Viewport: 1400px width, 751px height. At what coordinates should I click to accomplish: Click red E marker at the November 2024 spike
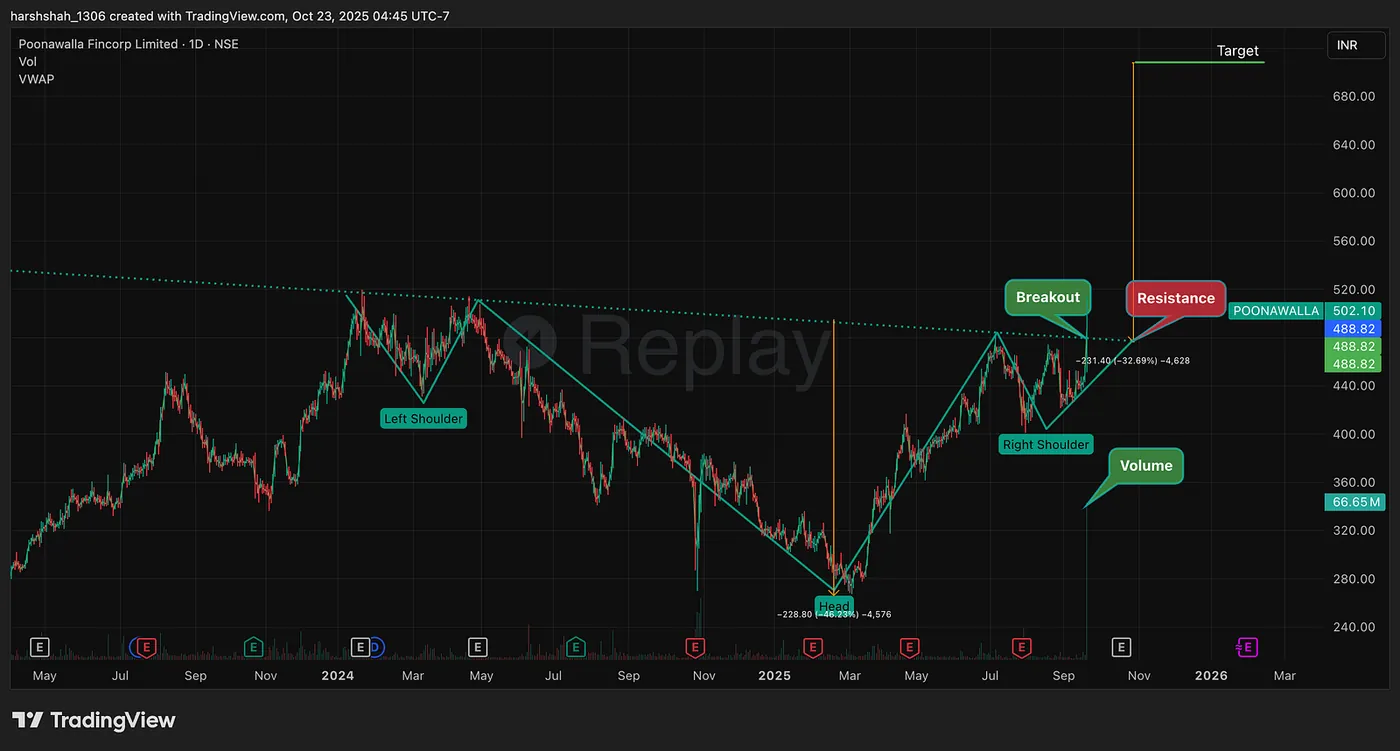pos(694,647)
